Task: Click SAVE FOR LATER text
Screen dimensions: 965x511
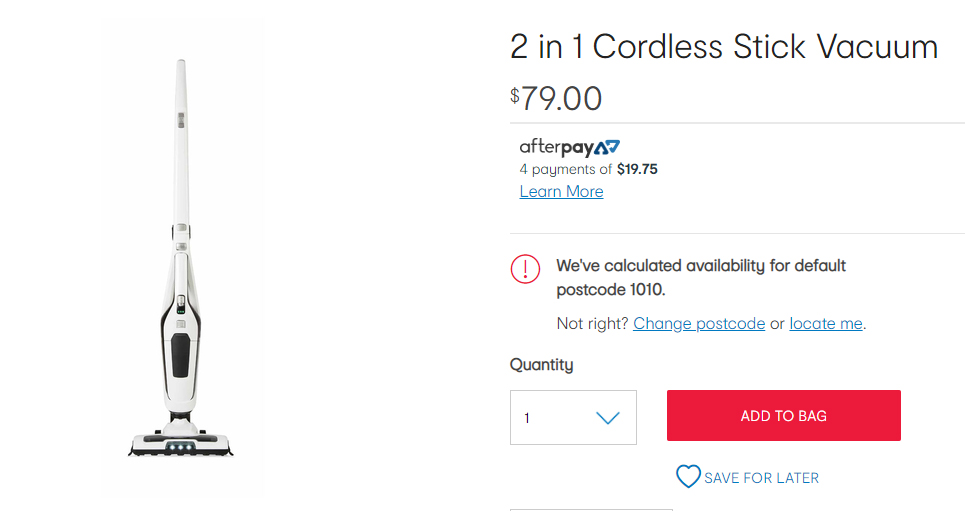Action: point(761,478)
